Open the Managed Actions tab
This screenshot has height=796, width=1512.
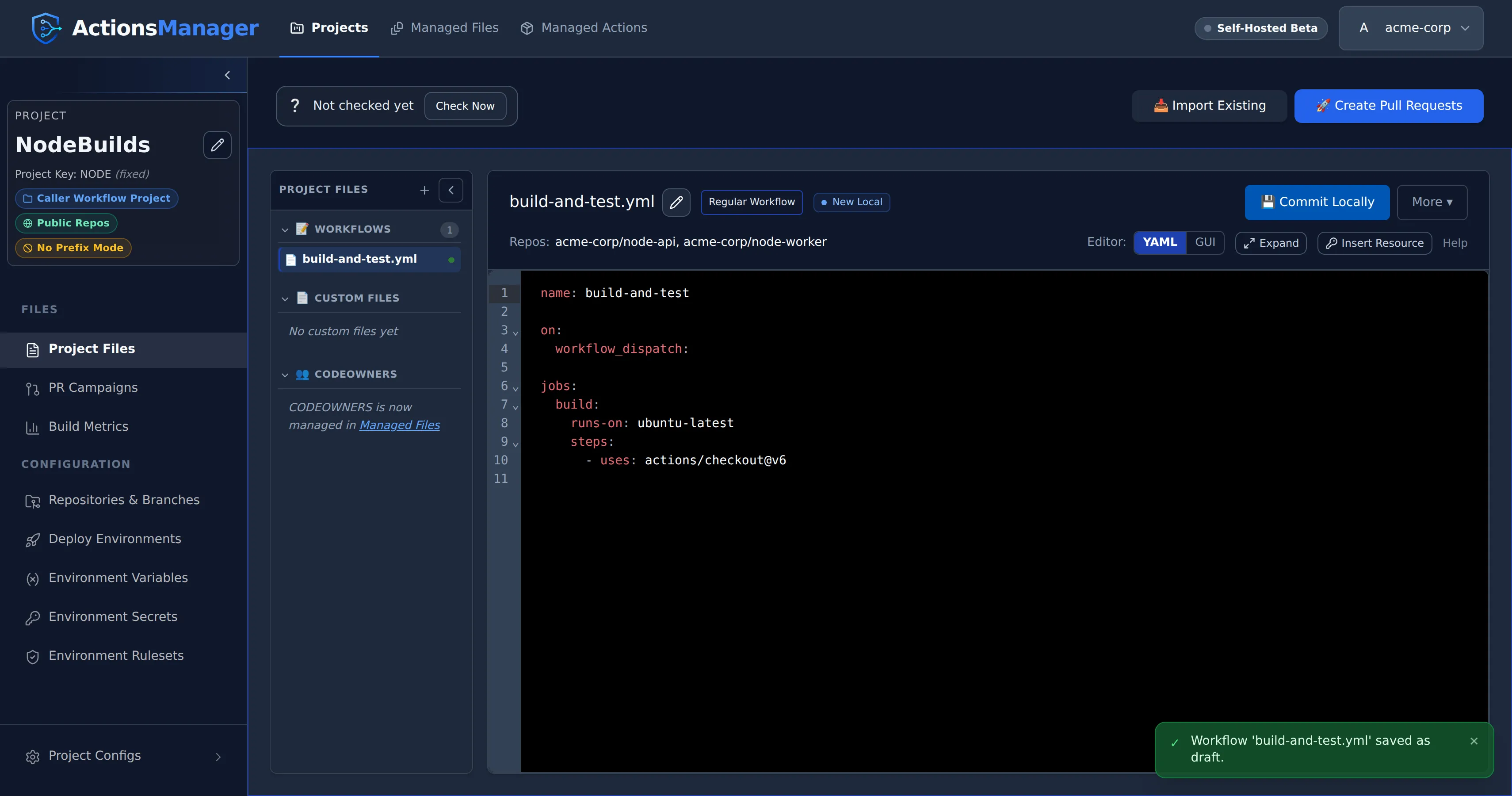pos(584,27)
